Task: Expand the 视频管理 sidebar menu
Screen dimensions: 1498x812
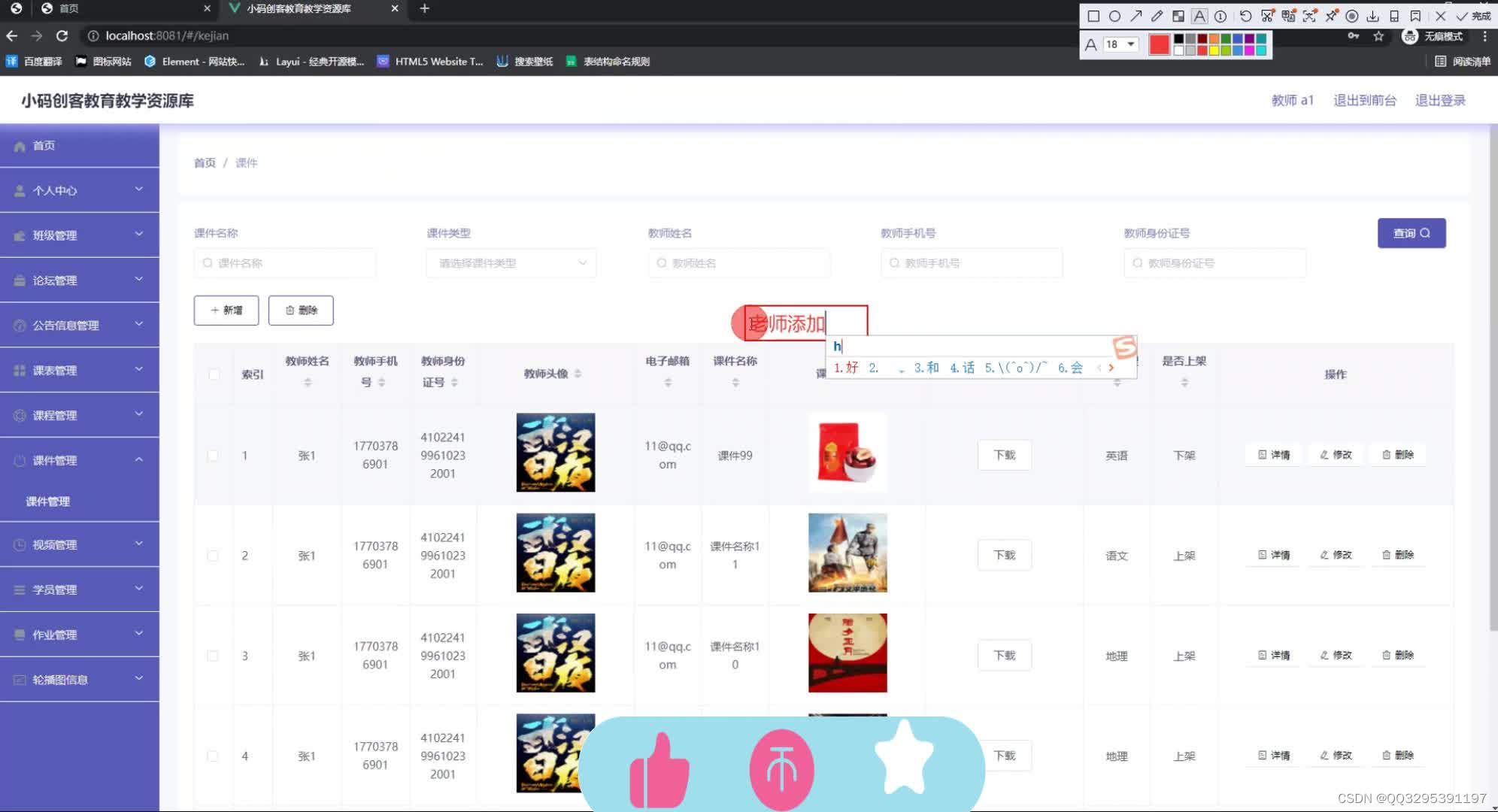Action: point(79,544)
